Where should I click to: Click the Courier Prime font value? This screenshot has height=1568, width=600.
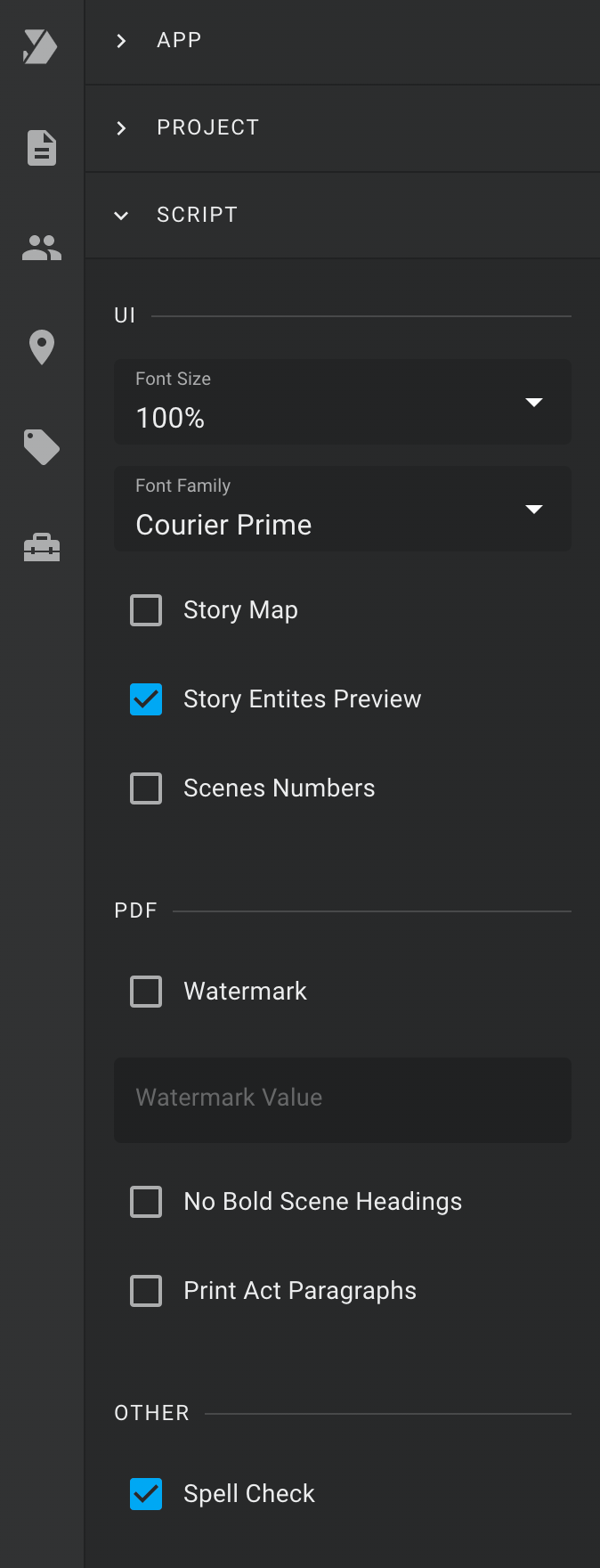[x=223, y=525]
